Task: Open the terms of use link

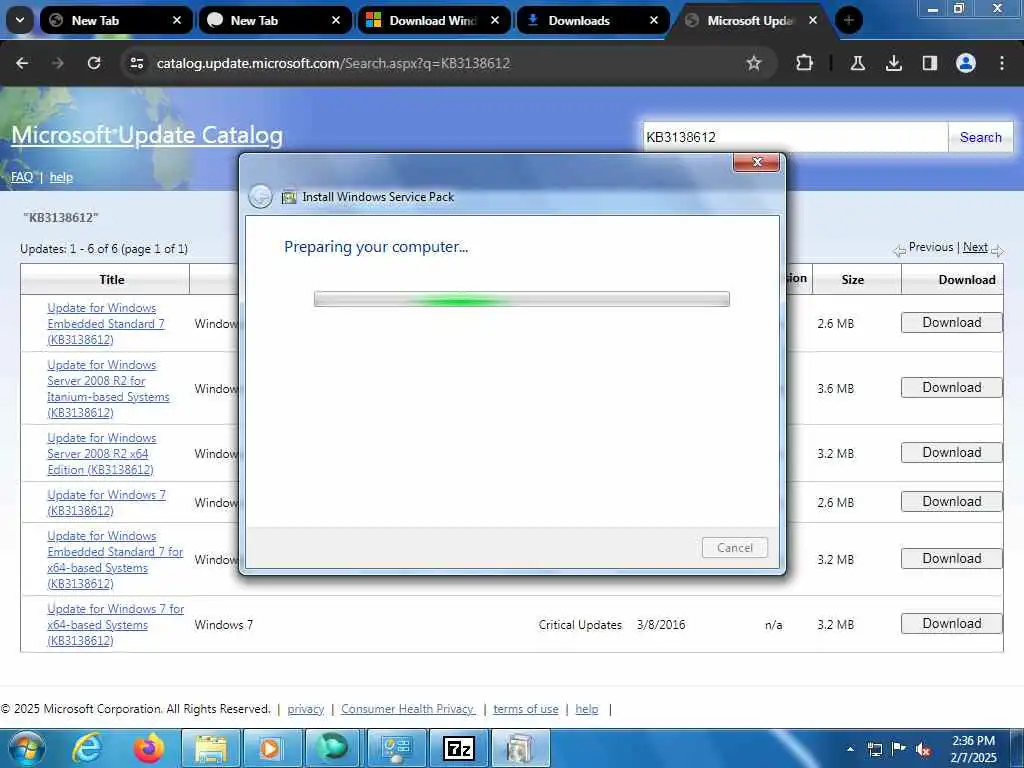Action: tap(526, 709)
